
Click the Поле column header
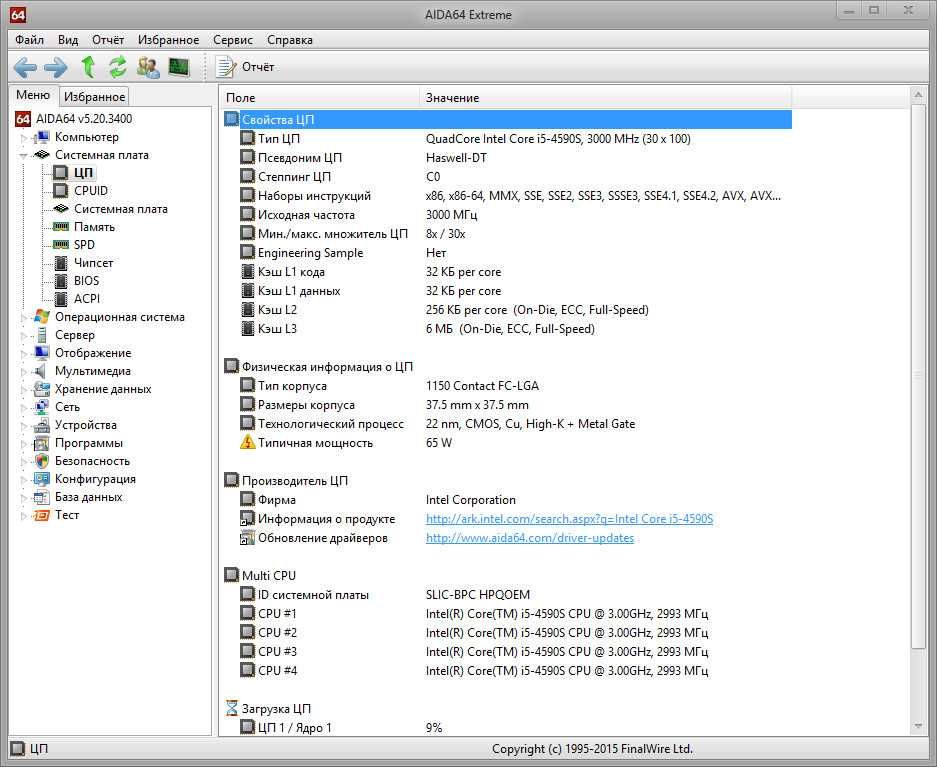[x=320, y=97]
